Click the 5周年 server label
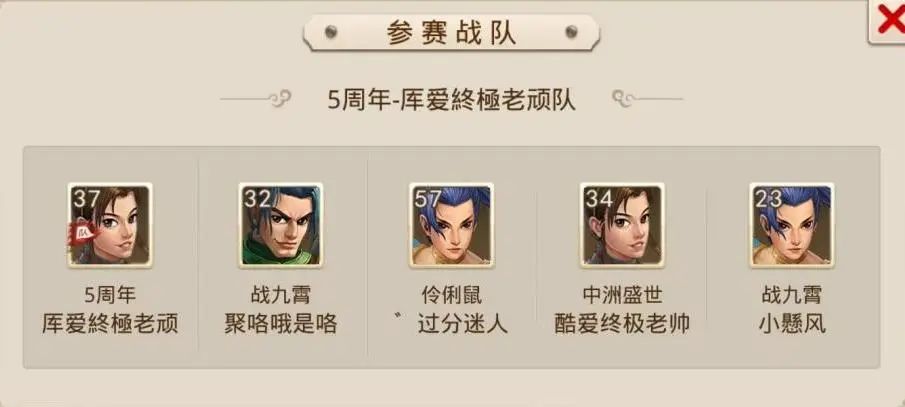The width and height of the screenshot is (905, 407). click(x=110, y=295)
